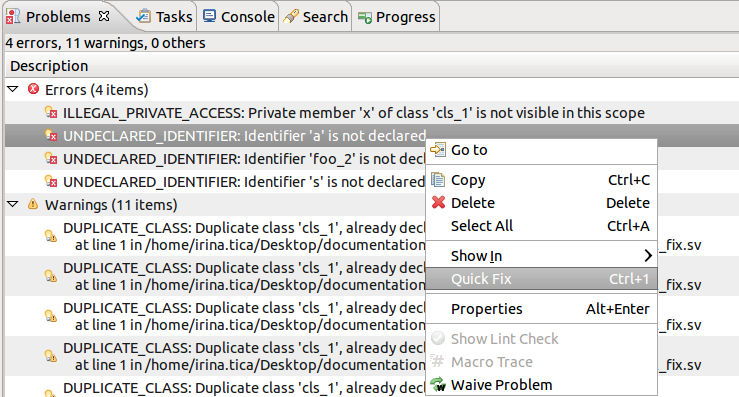
Task: Collapse the Errors group
Action: click(x=13, y=89)
